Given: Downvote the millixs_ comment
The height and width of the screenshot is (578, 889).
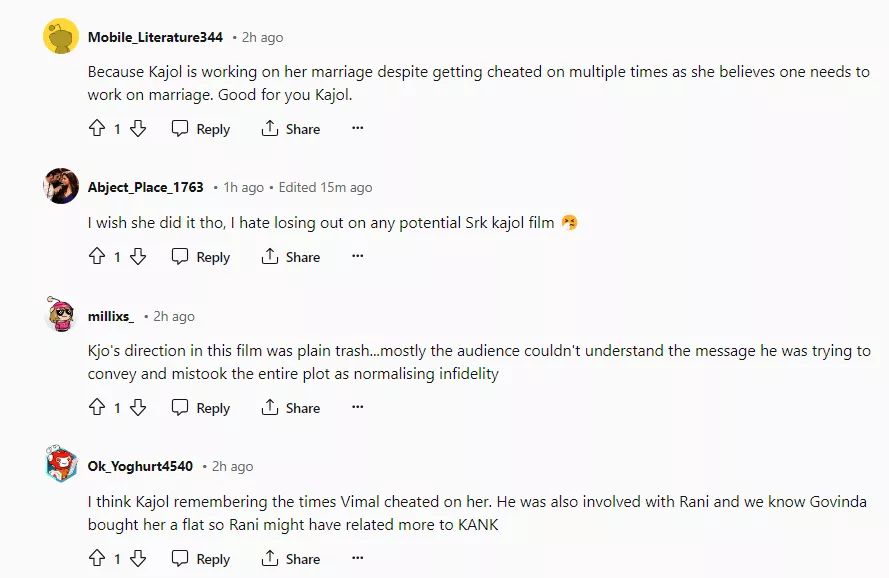Looking at the screenshot, I should coord(138,408).
